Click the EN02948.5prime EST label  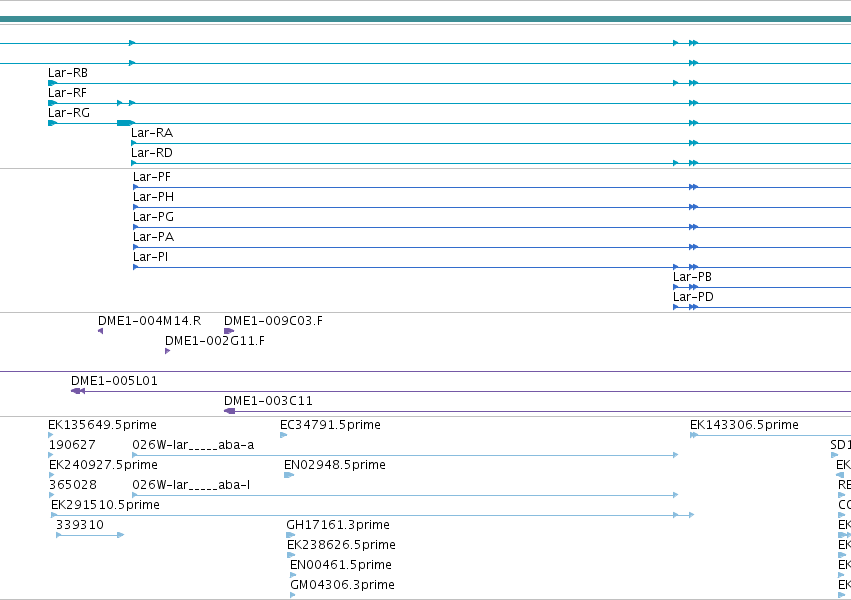[335, 465]
